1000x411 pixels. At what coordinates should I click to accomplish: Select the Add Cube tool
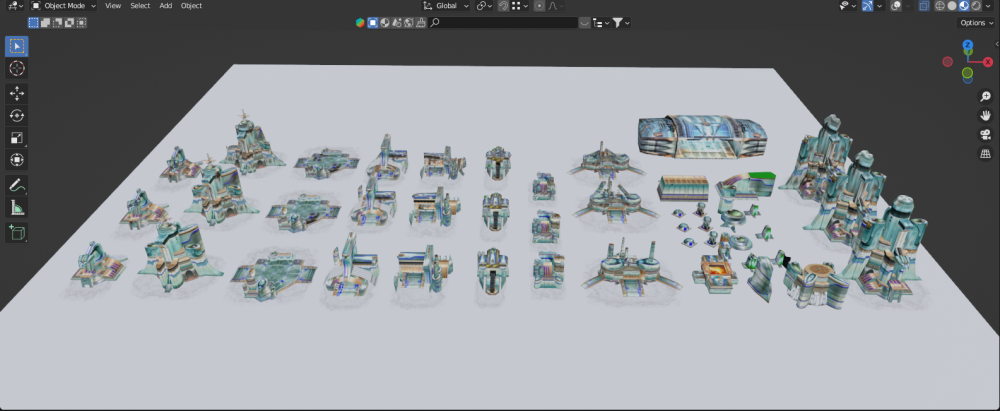point(17,233)
